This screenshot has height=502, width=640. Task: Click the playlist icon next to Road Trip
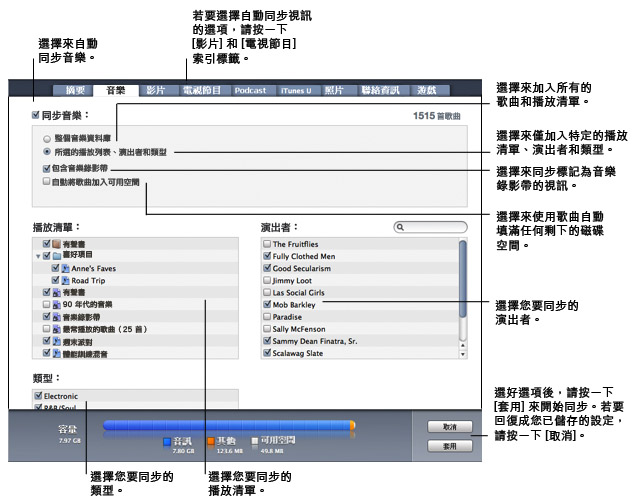tap(65, 280)
